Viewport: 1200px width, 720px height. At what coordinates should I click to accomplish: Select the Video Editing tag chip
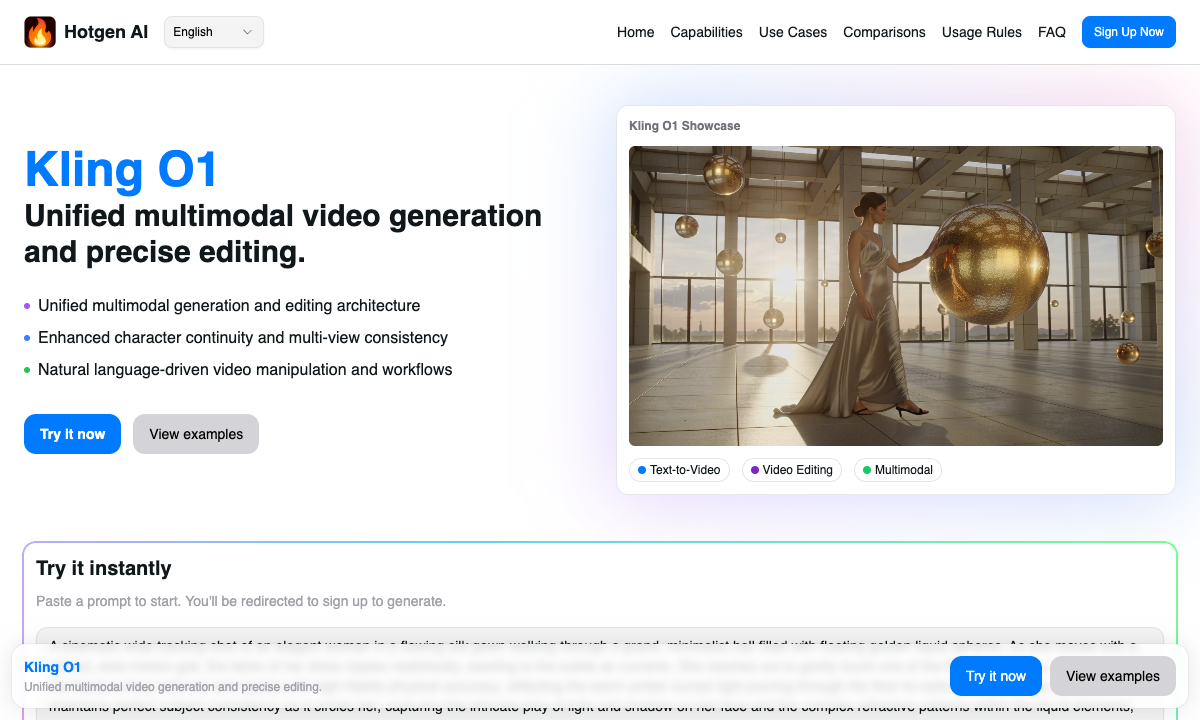pos(791,470)
